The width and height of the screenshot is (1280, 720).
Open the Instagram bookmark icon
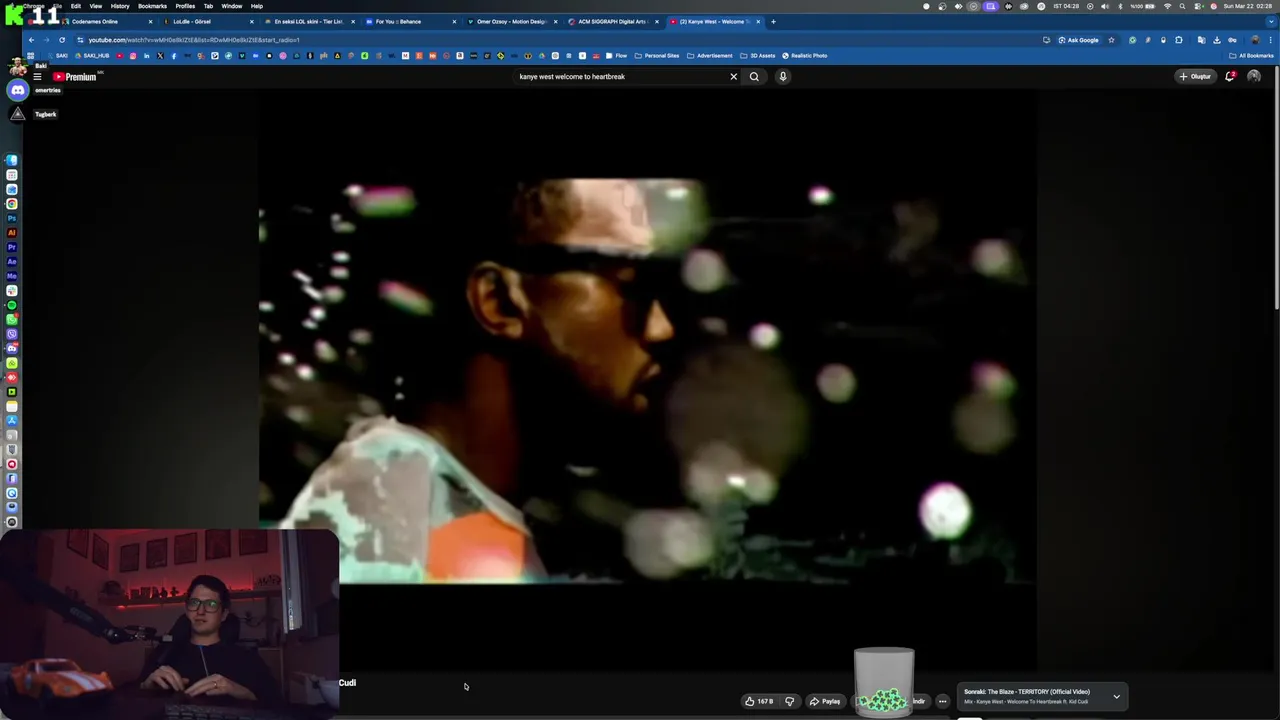coord(133,56)
